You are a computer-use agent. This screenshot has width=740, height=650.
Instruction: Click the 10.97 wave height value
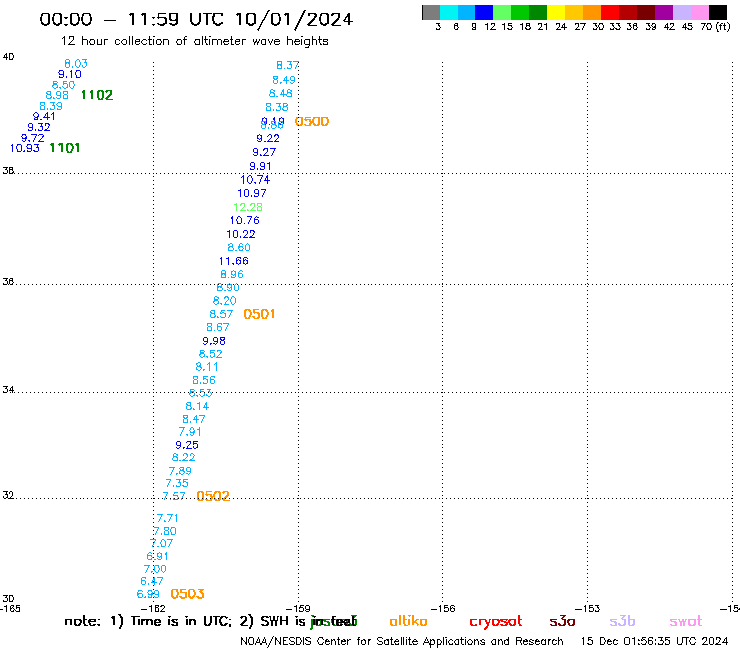(252, 194)
